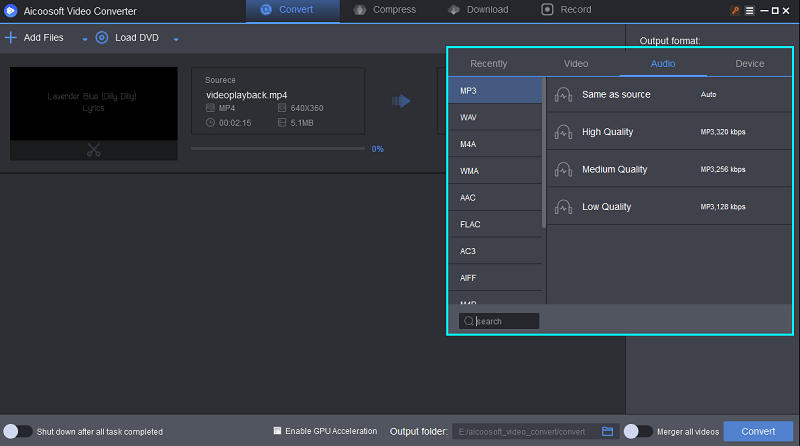Open the hamburger menu in title bar
The width and height of the screenshot is (800, 446).
point(750,10)
